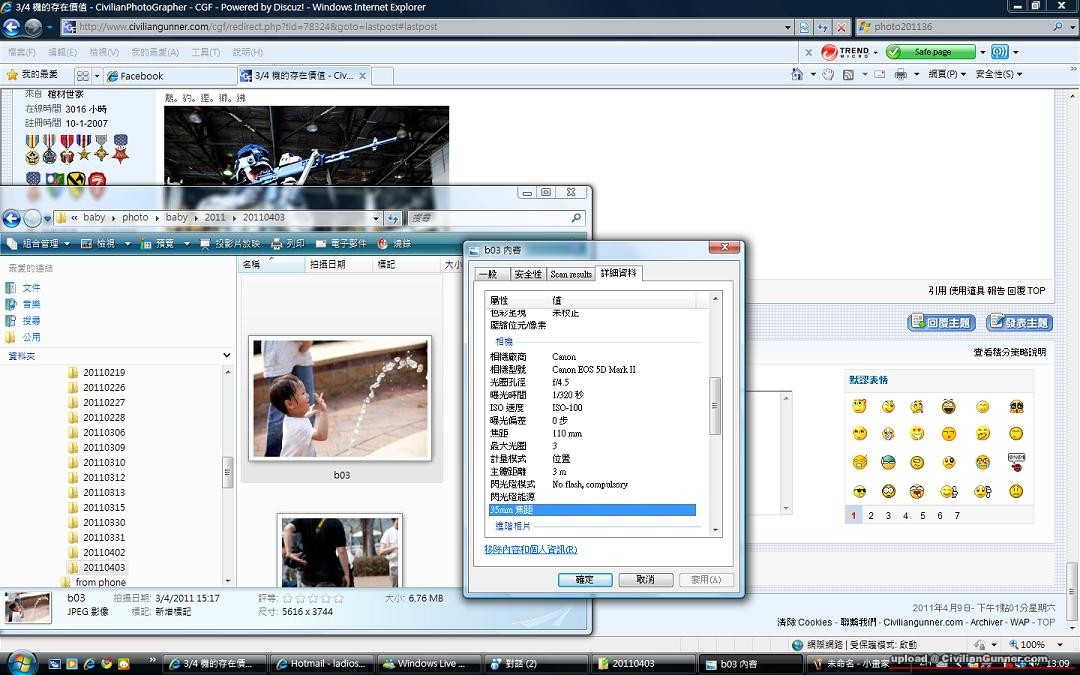Click the slideshow toolbar icon in Explorer

pos(206,244)
